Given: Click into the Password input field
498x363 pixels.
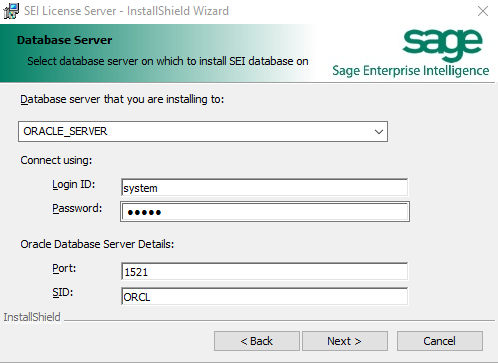Looking at the screenshot, I should (265, 212).
